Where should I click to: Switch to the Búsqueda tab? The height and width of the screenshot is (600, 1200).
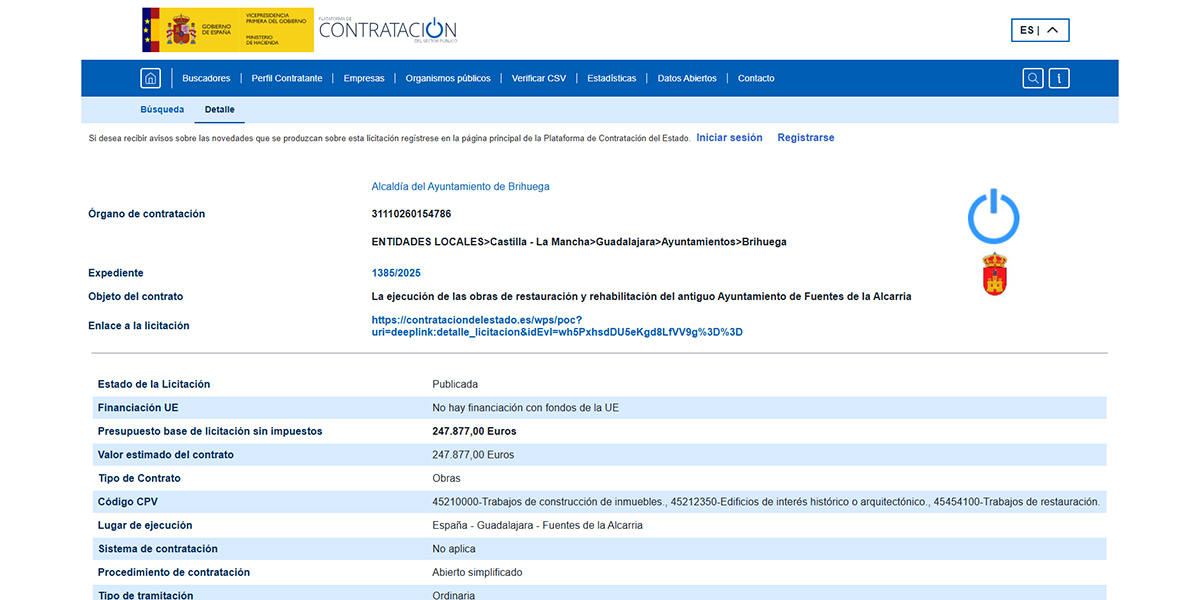162,109
